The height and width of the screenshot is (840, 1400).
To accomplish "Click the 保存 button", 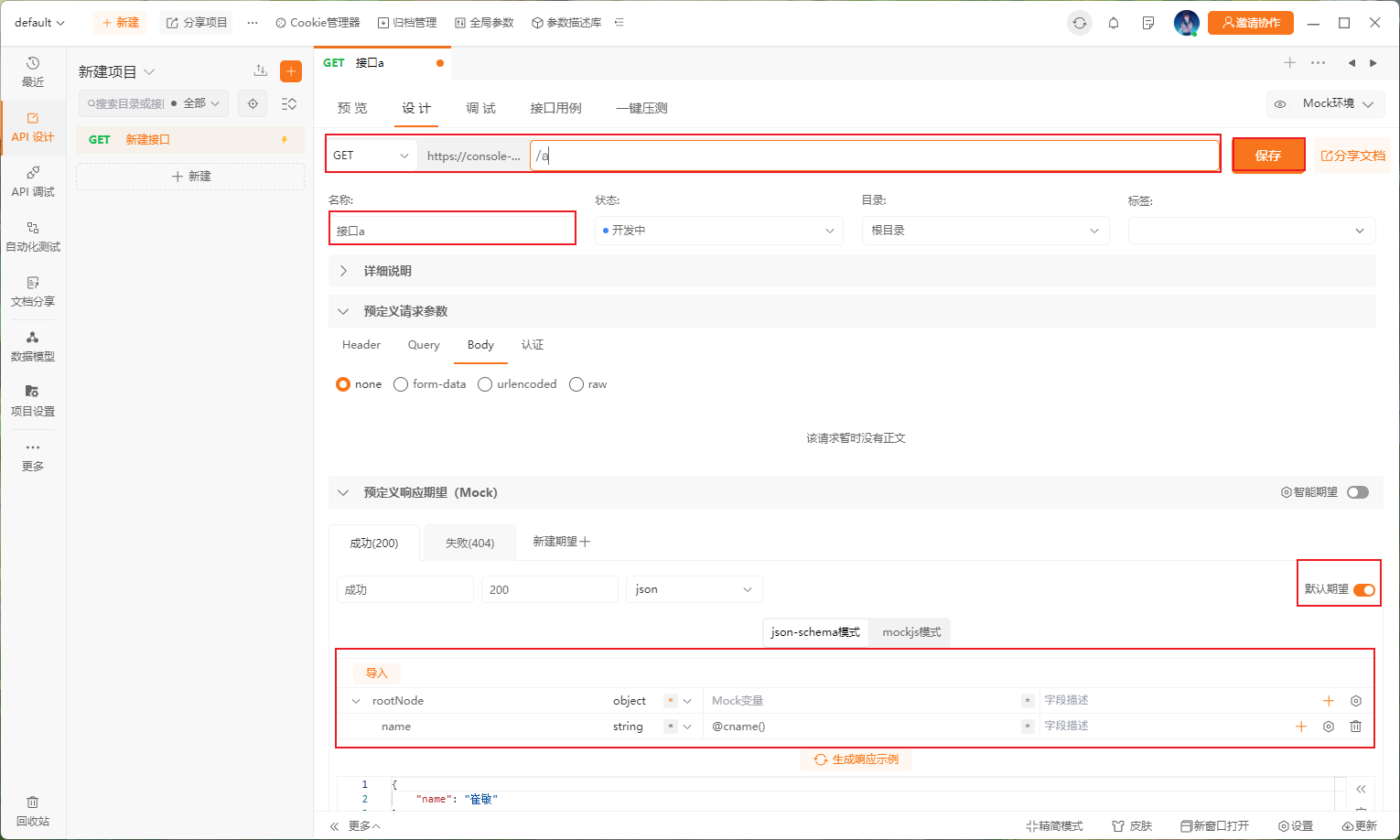I will [x=1267, y=156].
